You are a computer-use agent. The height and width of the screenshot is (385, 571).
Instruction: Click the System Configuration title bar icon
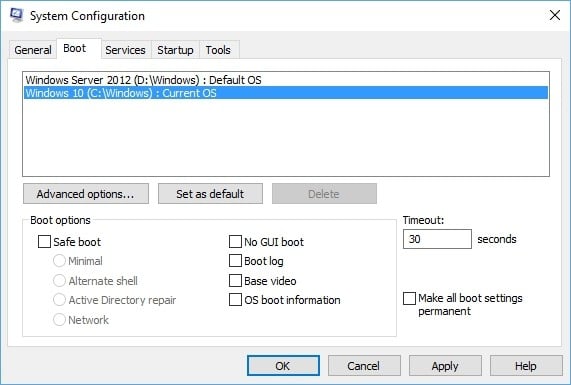(16, 15)
